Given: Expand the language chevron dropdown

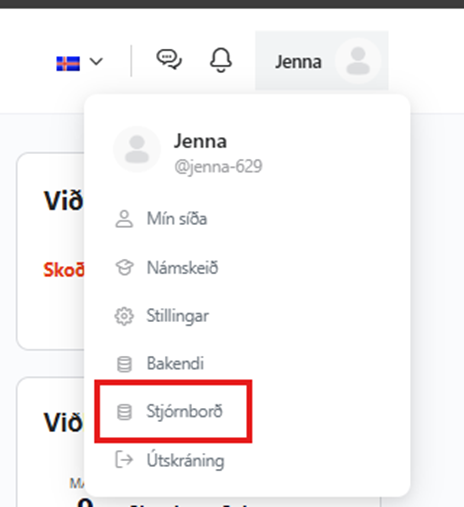Looking at the screenshot, I should coord(96,62).
